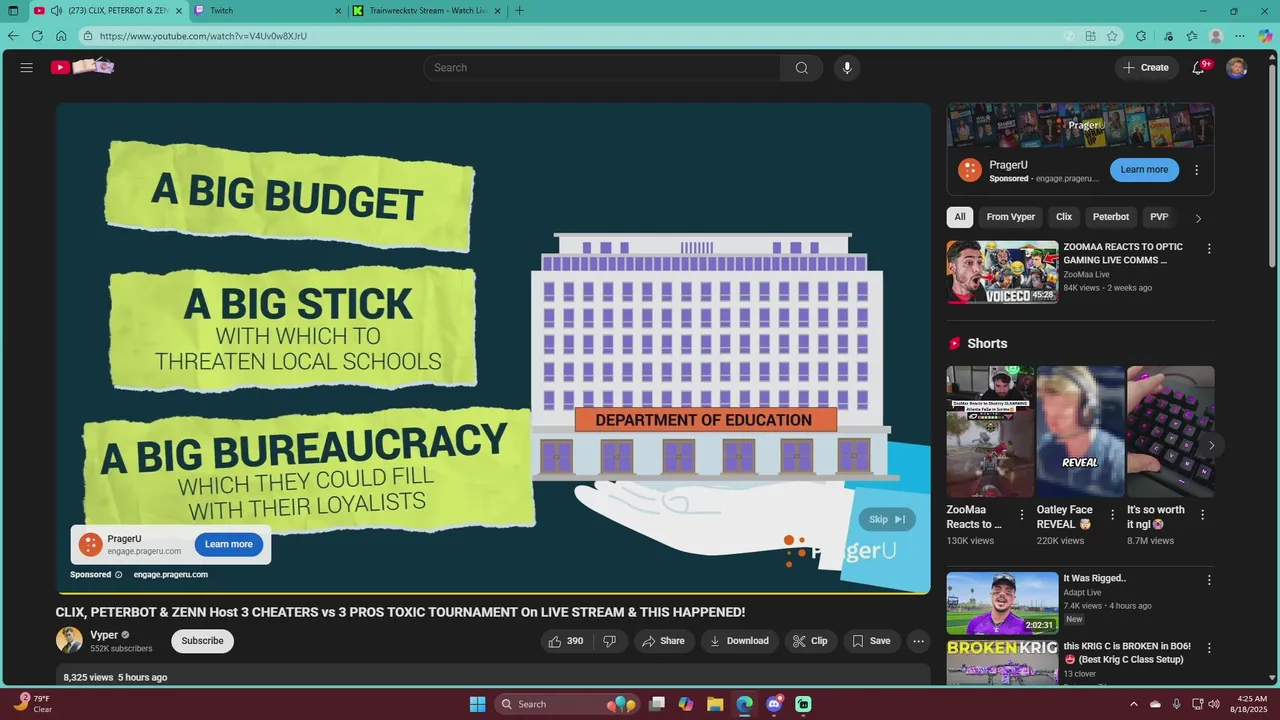Open a new browser tab

(x=519, y=10)
